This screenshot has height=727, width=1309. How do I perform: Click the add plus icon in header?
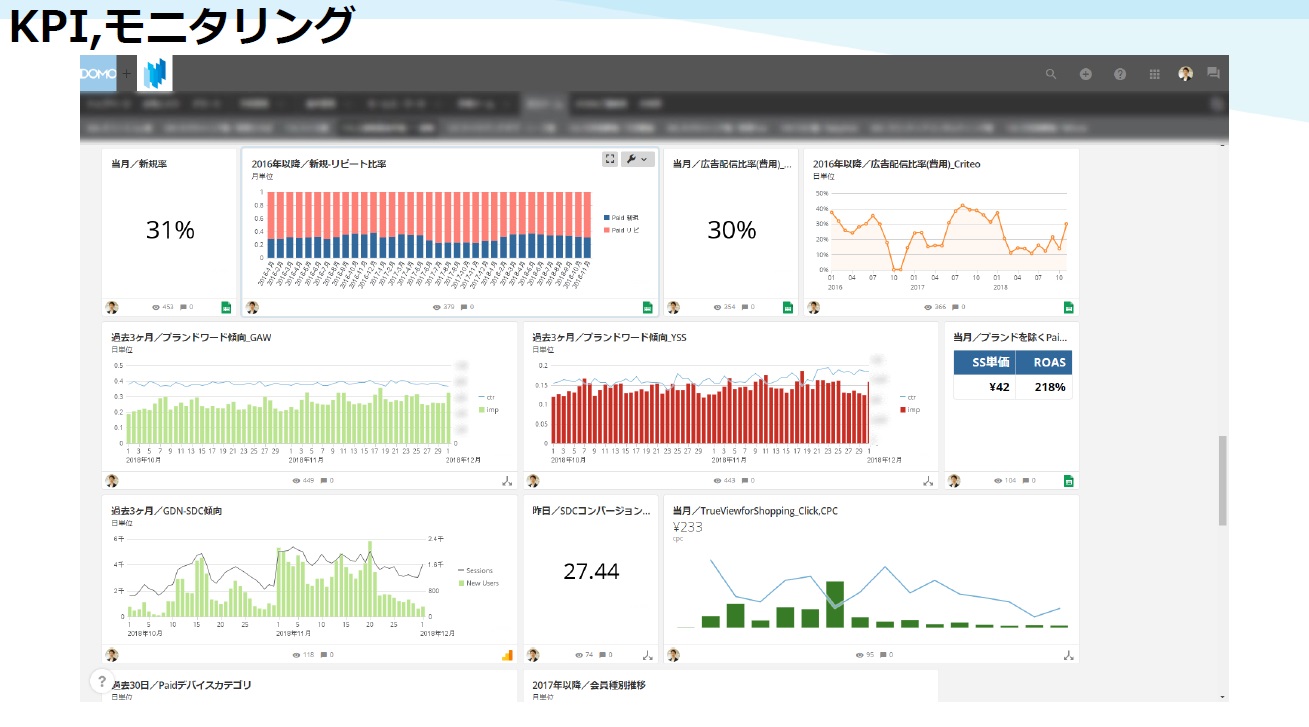click(x=1085, y=74)
